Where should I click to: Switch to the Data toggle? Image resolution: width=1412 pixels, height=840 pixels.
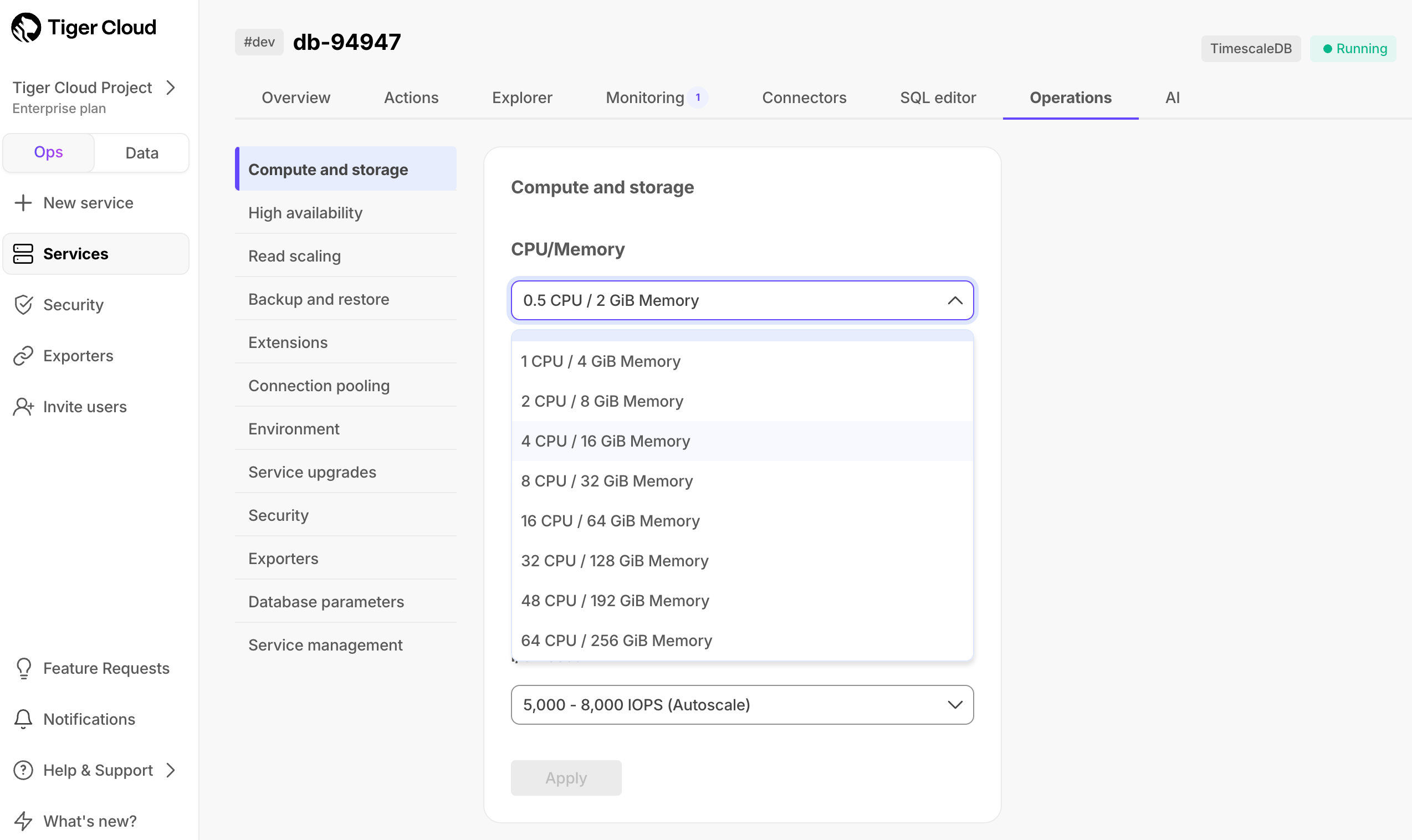coord(141,153)
